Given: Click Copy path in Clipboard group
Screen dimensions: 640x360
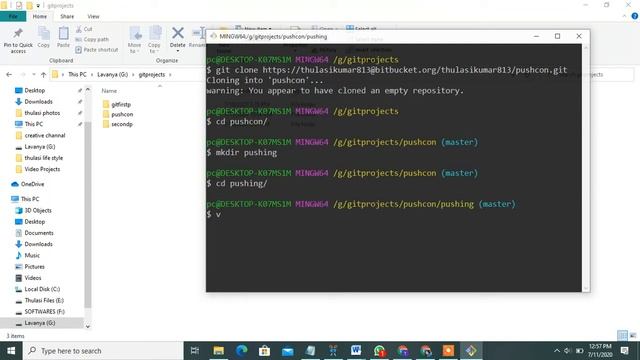Looking at the screenshot, I should click(x=92, y=40).
